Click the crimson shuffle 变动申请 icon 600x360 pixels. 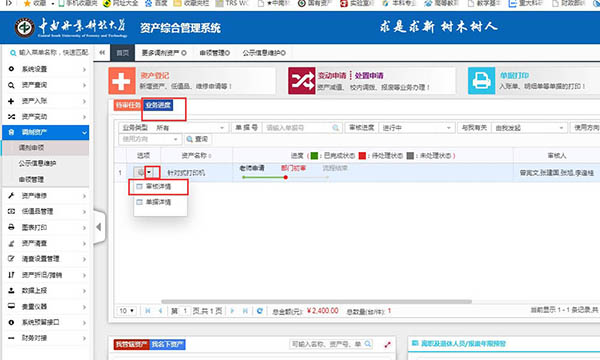pyautogui.click(x=302, y=81)
